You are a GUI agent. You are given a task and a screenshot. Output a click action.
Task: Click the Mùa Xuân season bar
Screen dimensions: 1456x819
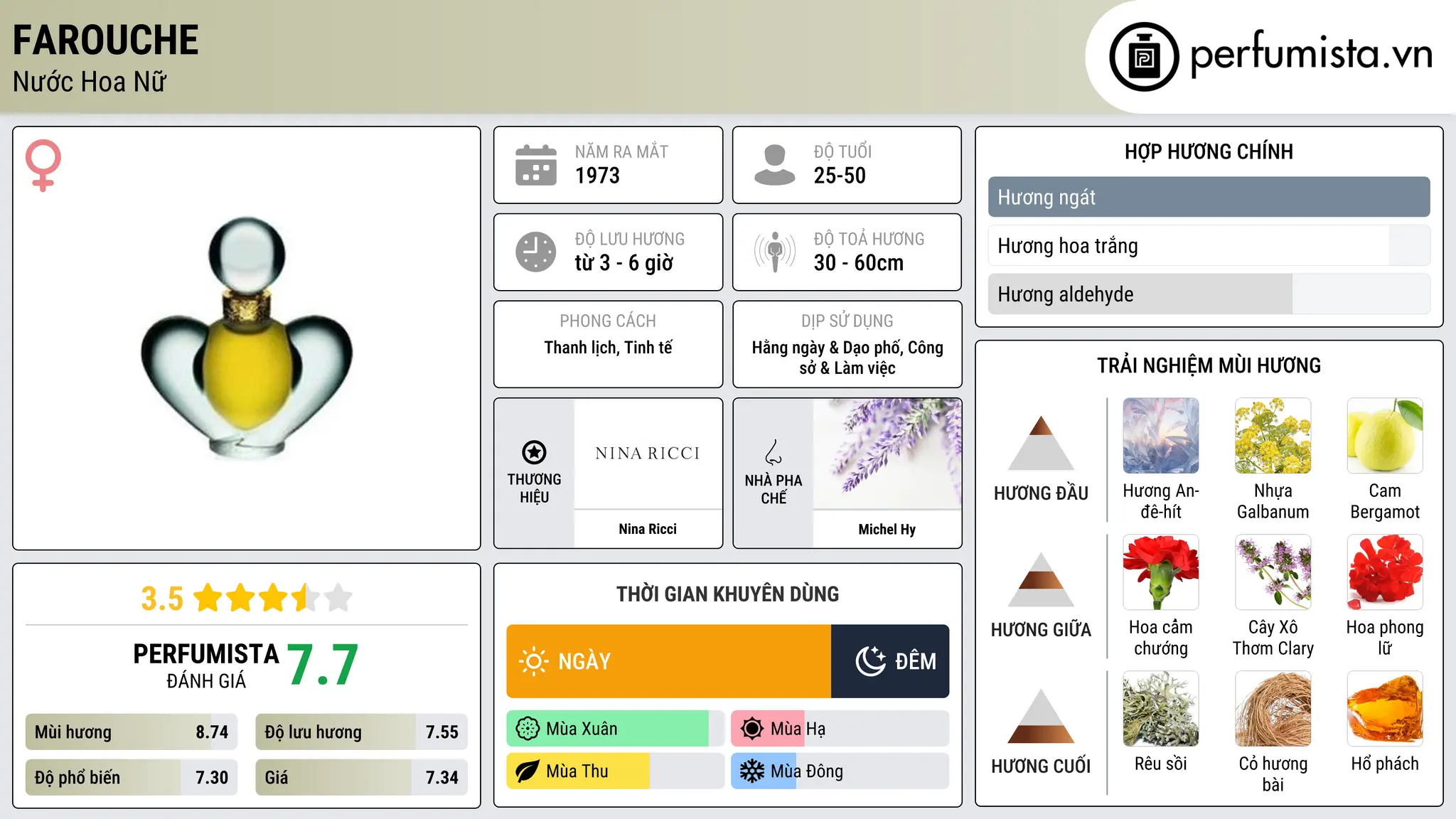pyautogui.click(x=616, y=729)
